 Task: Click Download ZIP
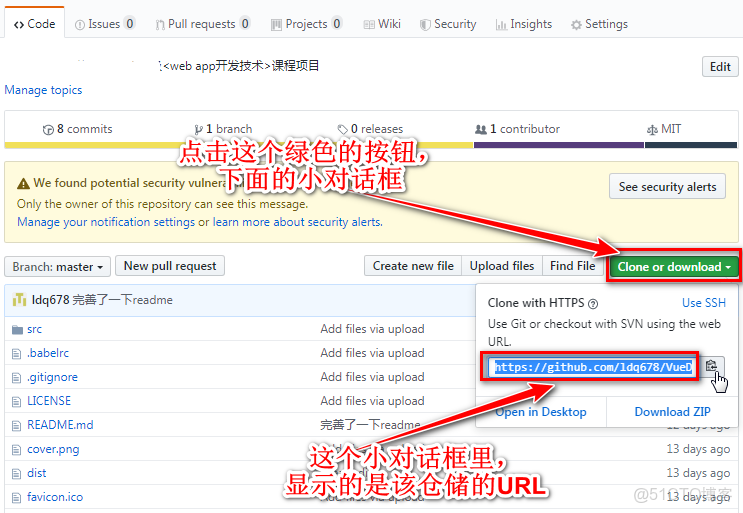[x=672, y=412]
